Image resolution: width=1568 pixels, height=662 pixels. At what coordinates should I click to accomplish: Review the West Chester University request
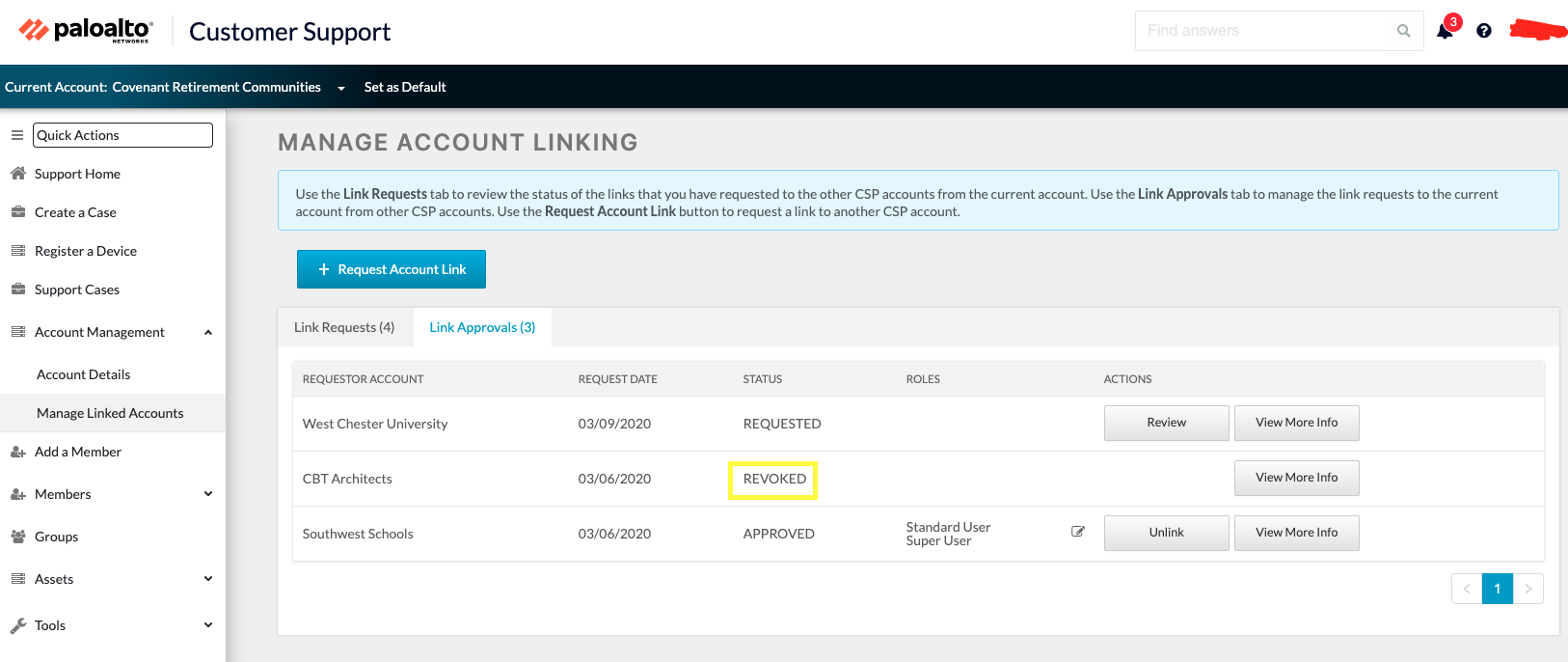[x=1166, y=423]
